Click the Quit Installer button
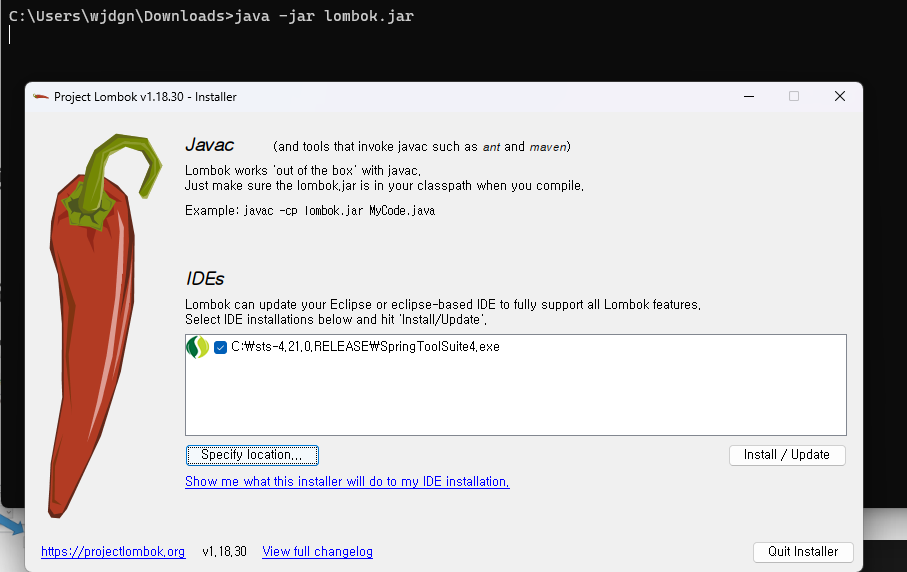Viewport: 907px width, 572px height. [803, 552]
